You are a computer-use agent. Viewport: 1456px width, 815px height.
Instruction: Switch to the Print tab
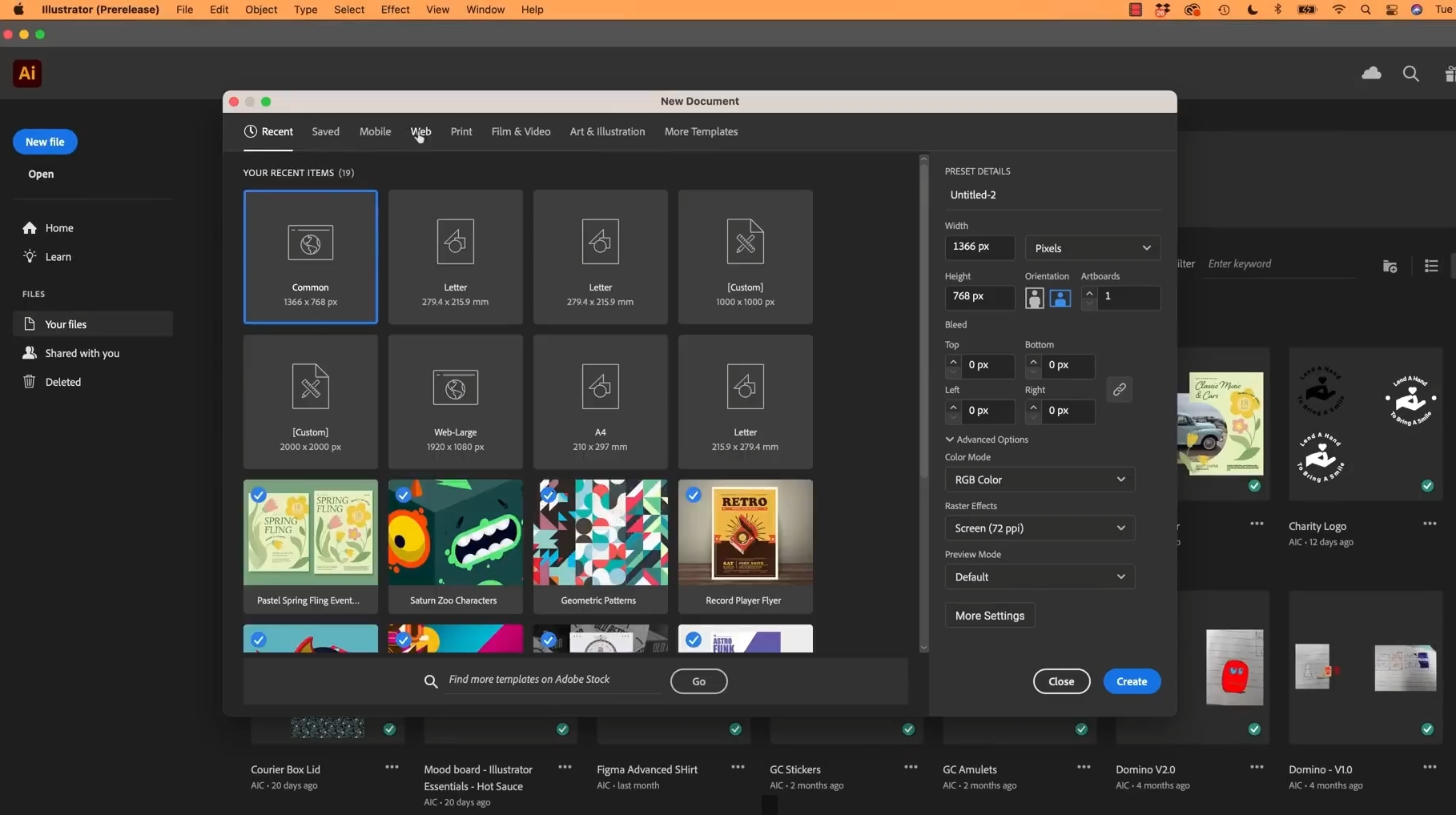[461, 132]
